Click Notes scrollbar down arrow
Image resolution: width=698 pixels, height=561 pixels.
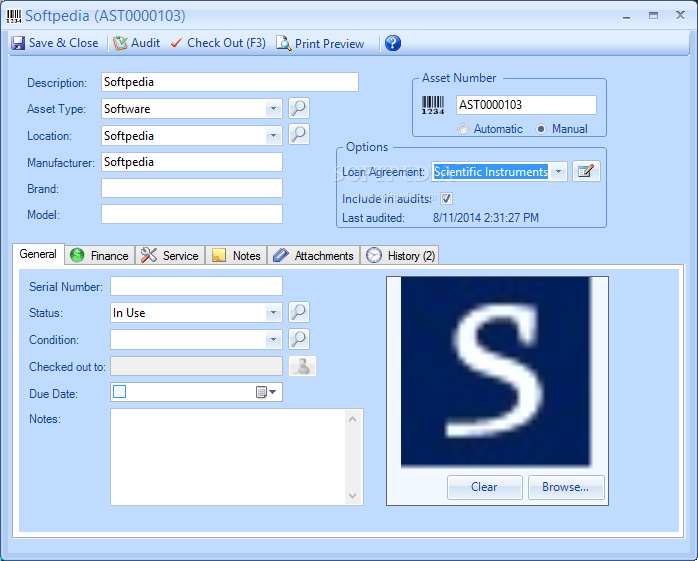[353, 496]
